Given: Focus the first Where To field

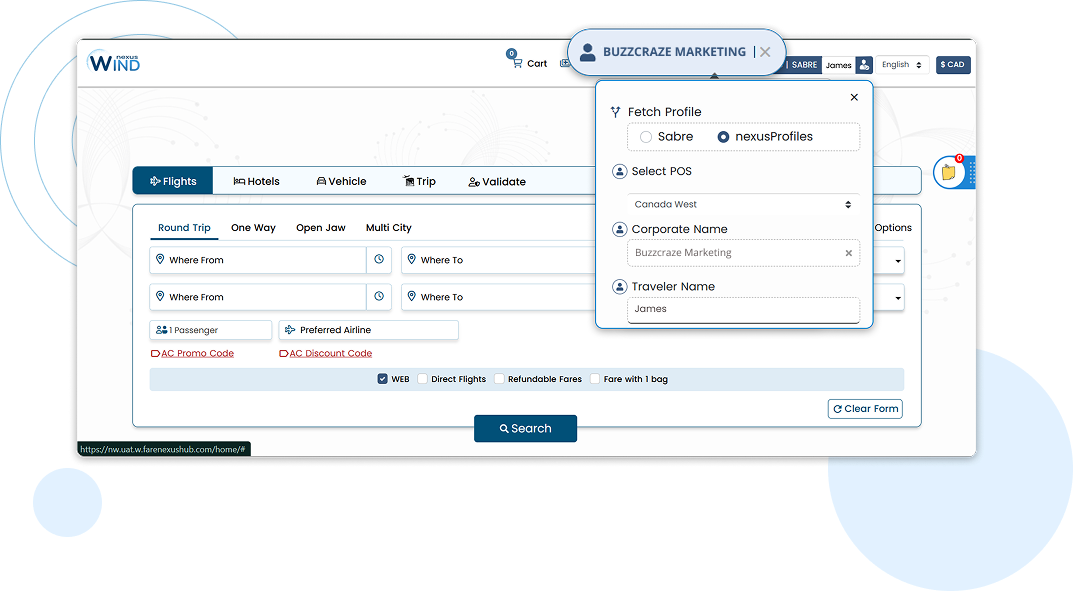Looking at the screenshot, I should [500, 260].
